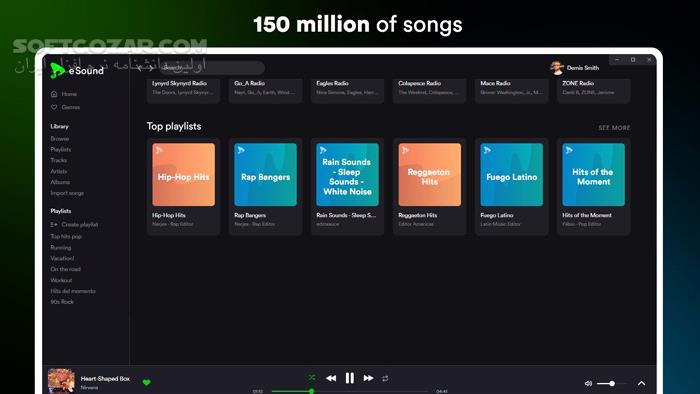
Task: Click the Fuego Latino title below cover
Action: pos(497,215)
